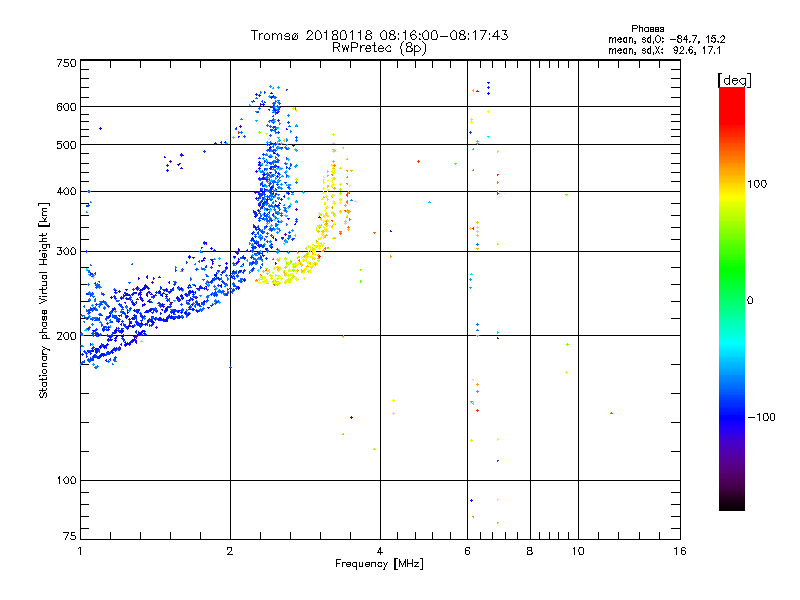Click the '[deg]' colorbar unit label
800x600 pixels.
pos(734,80)
